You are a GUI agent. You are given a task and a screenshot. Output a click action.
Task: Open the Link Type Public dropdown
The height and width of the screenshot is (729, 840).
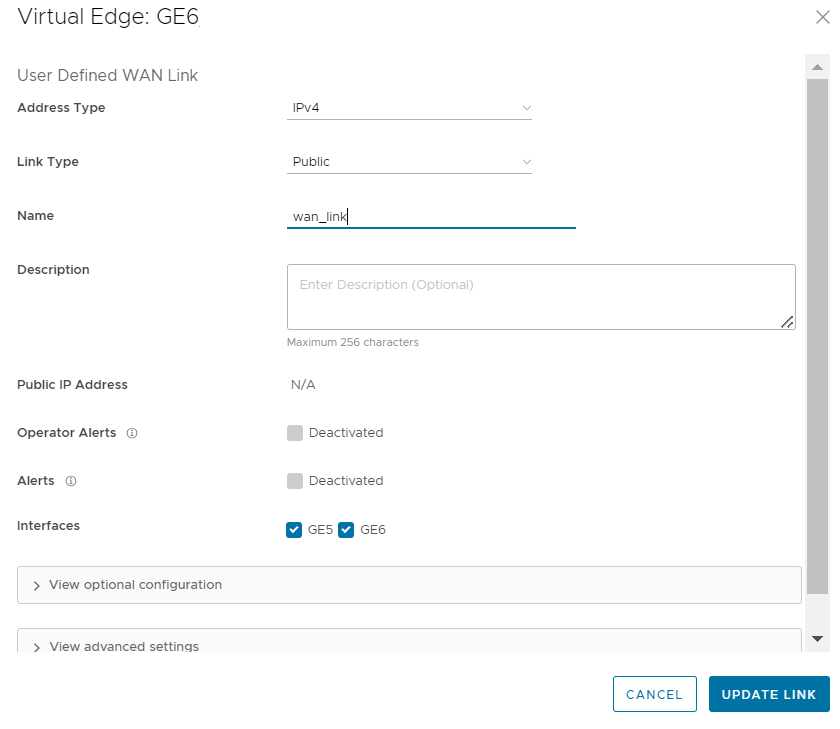(409, 162)
